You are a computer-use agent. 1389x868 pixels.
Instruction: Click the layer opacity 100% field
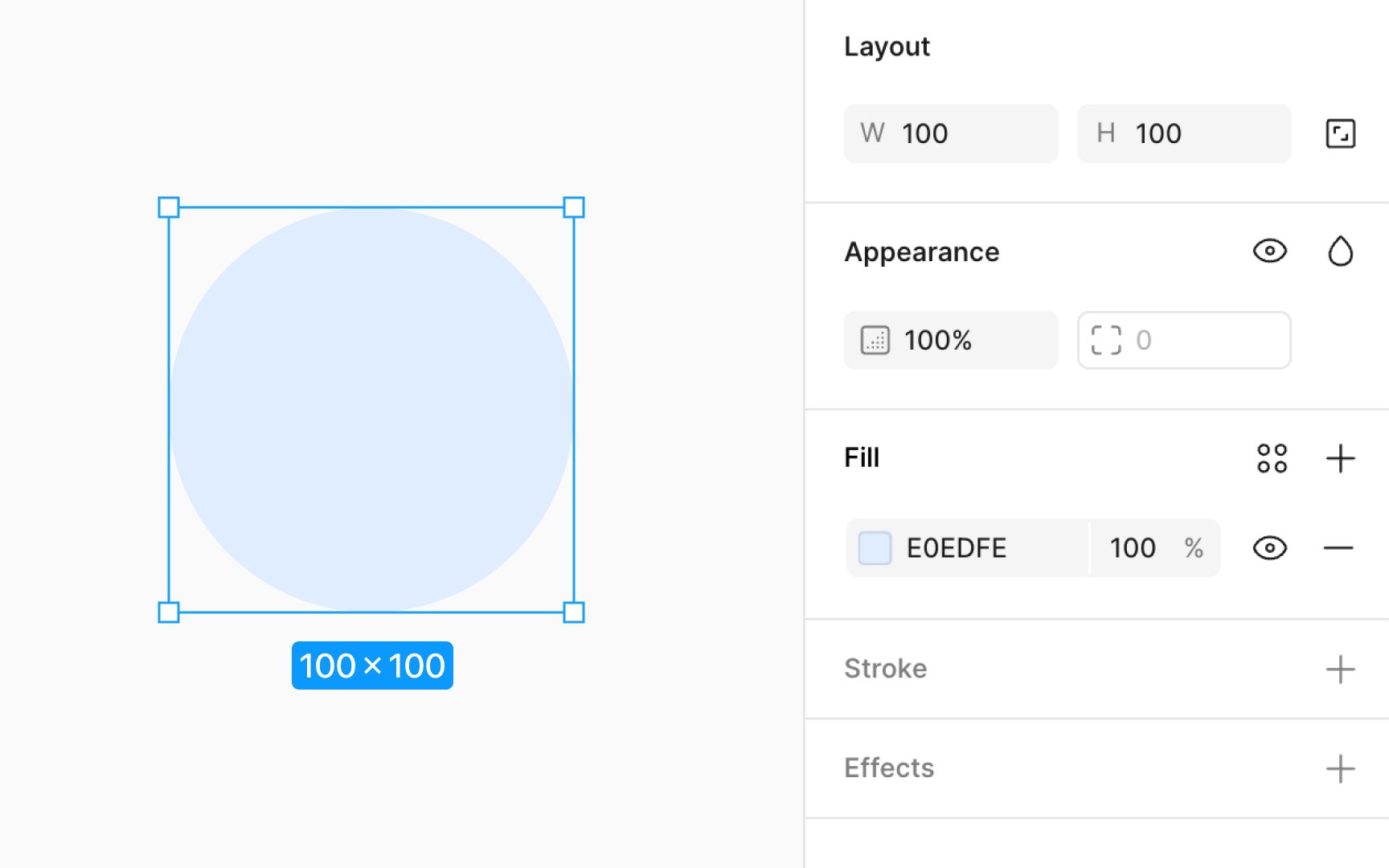pos(951,340)
